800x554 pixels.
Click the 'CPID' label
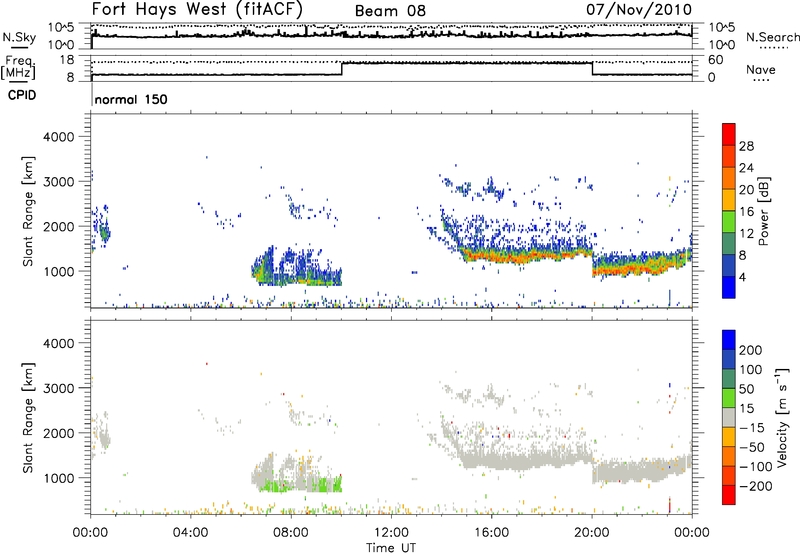coord(22,95)
